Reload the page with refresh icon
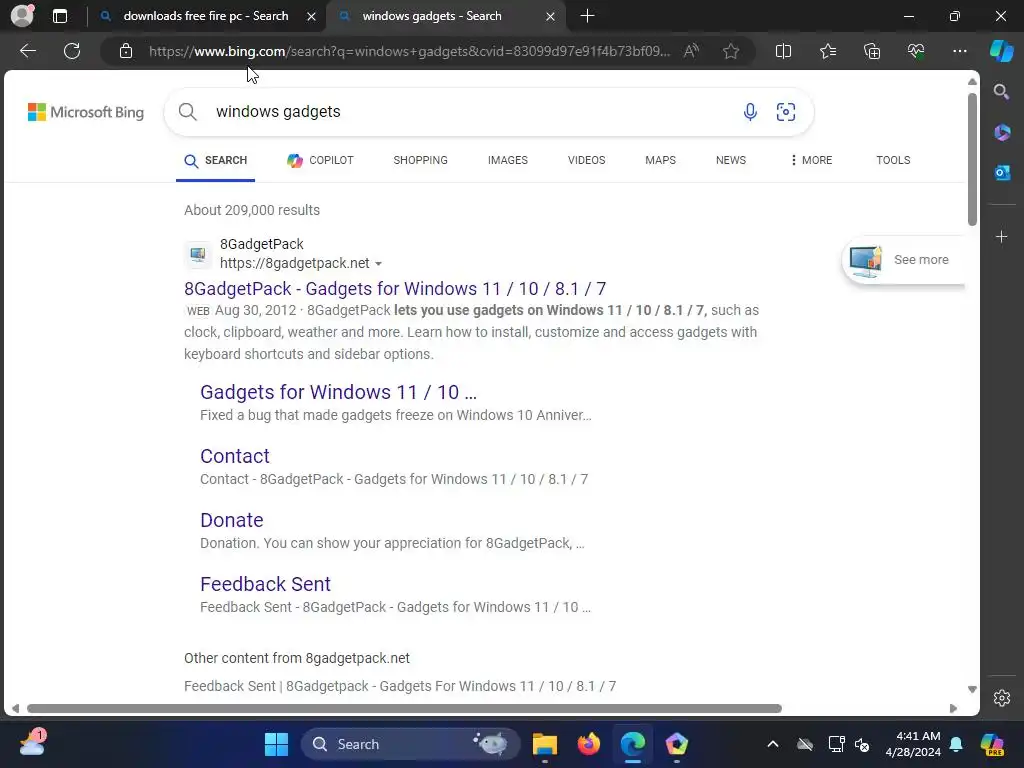The height and width of the screenshot is (768, 1024). coord(72,51)
